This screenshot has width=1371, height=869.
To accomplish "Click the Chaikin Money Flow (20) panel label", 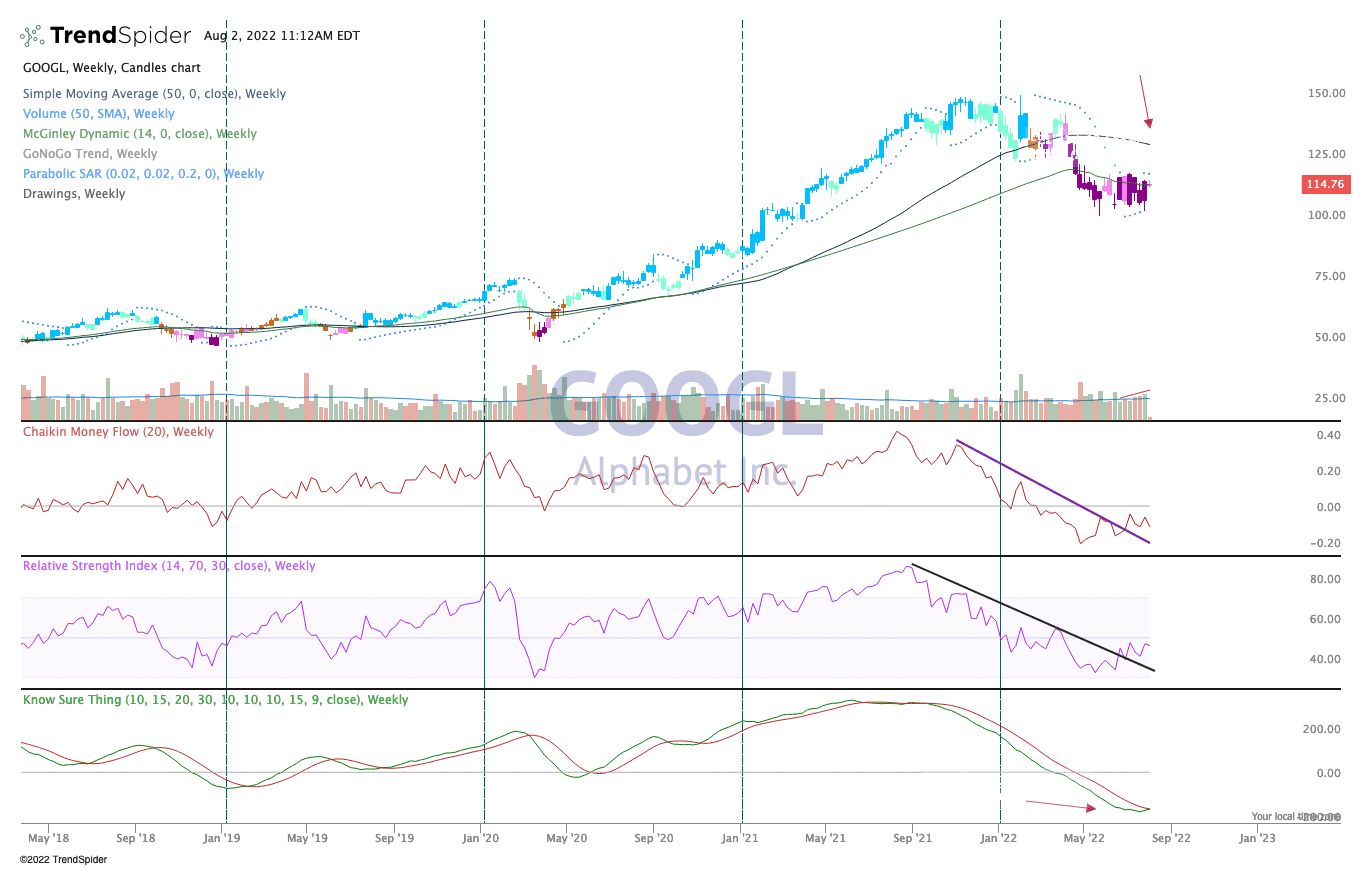I will point(118,432).
